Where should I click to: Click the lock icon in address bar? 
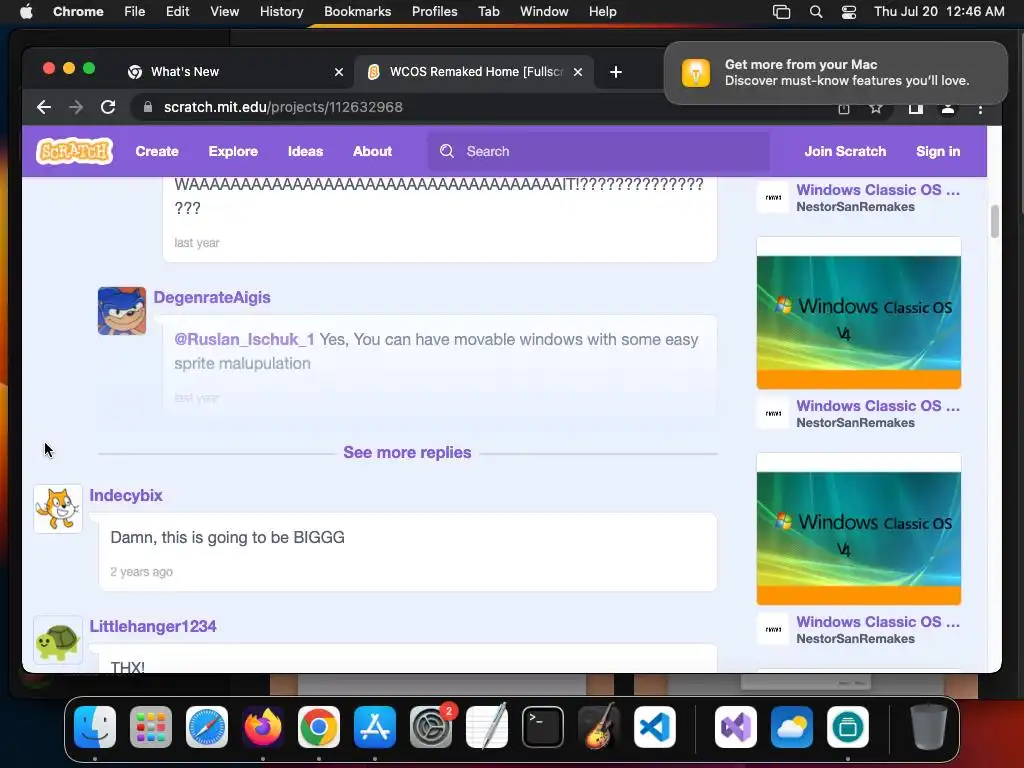click(148, 107)
